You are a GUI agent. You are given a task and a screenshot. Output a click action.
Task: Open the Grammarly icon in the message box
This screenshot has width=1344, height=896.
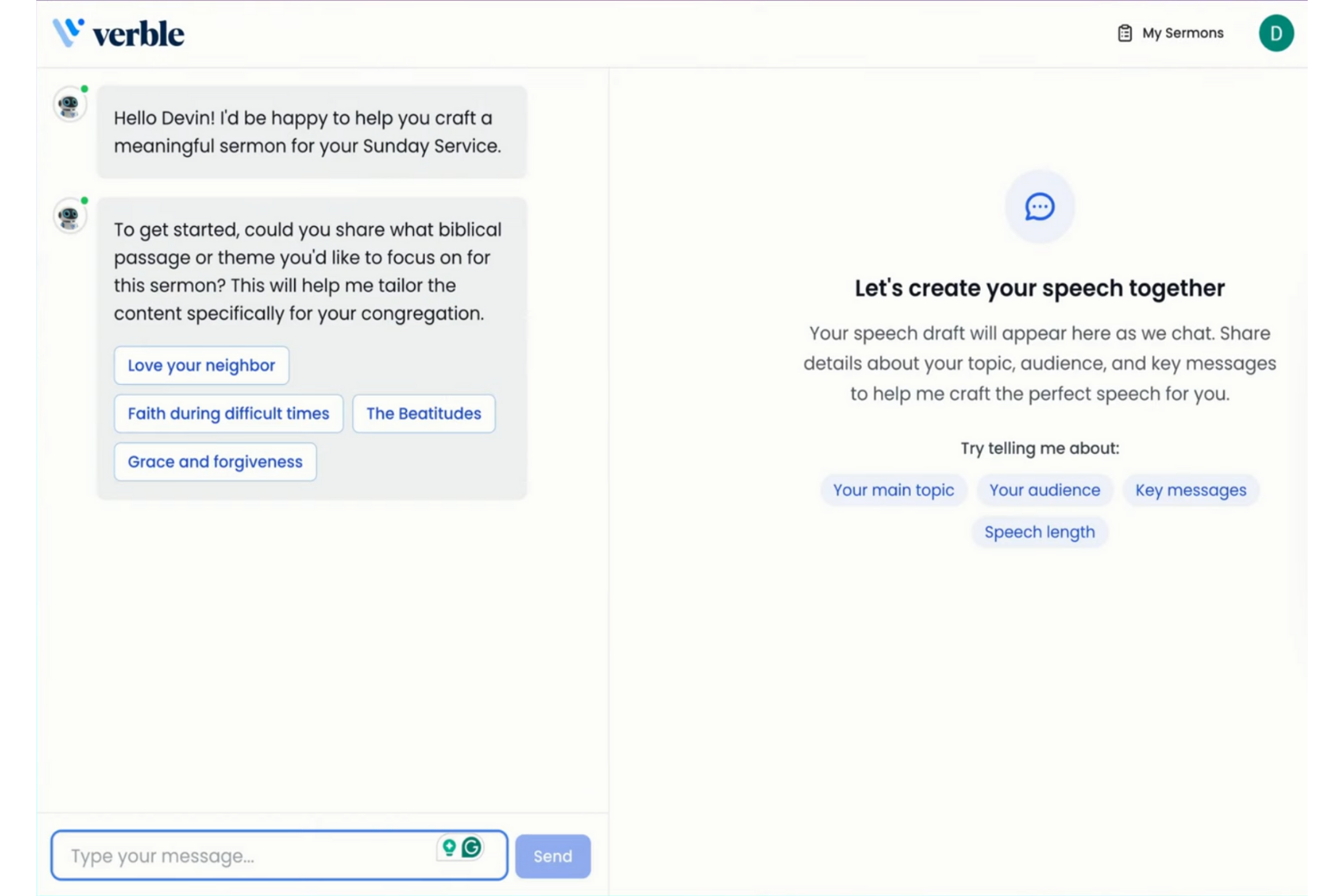click(x=472, y=848)
